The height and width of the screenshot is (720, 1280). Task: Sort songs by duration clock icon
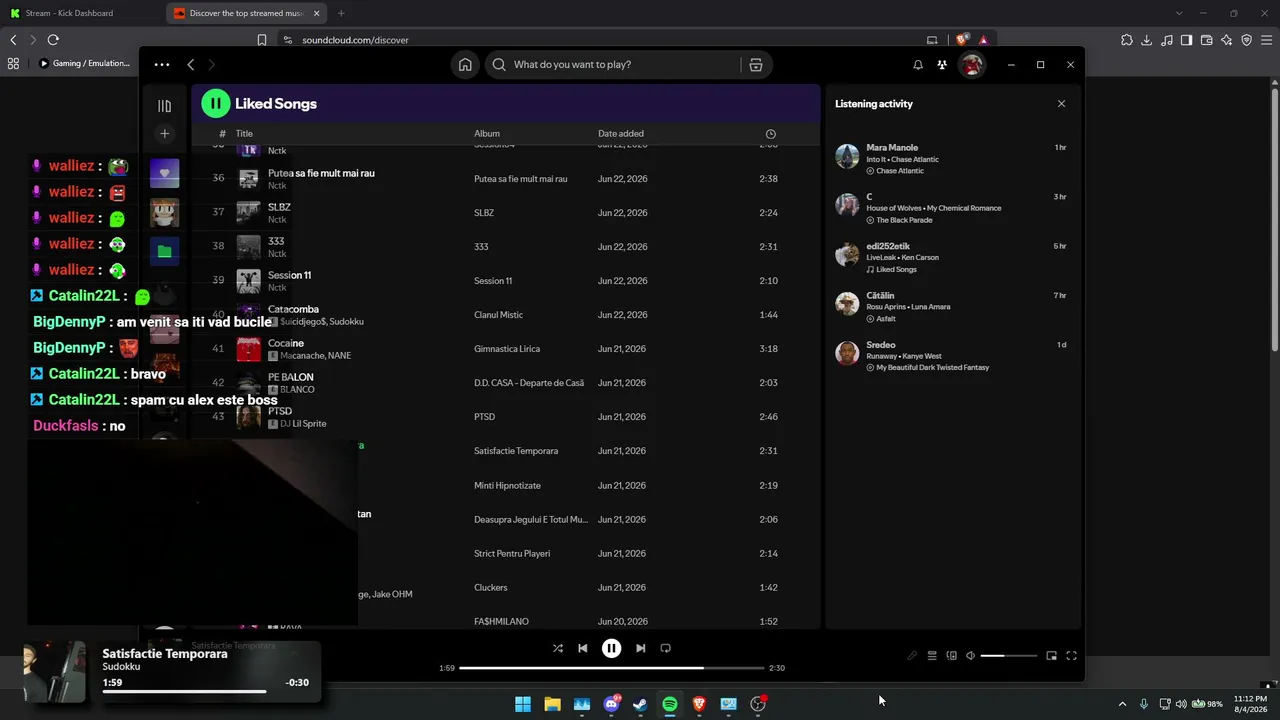click(770, 134)
